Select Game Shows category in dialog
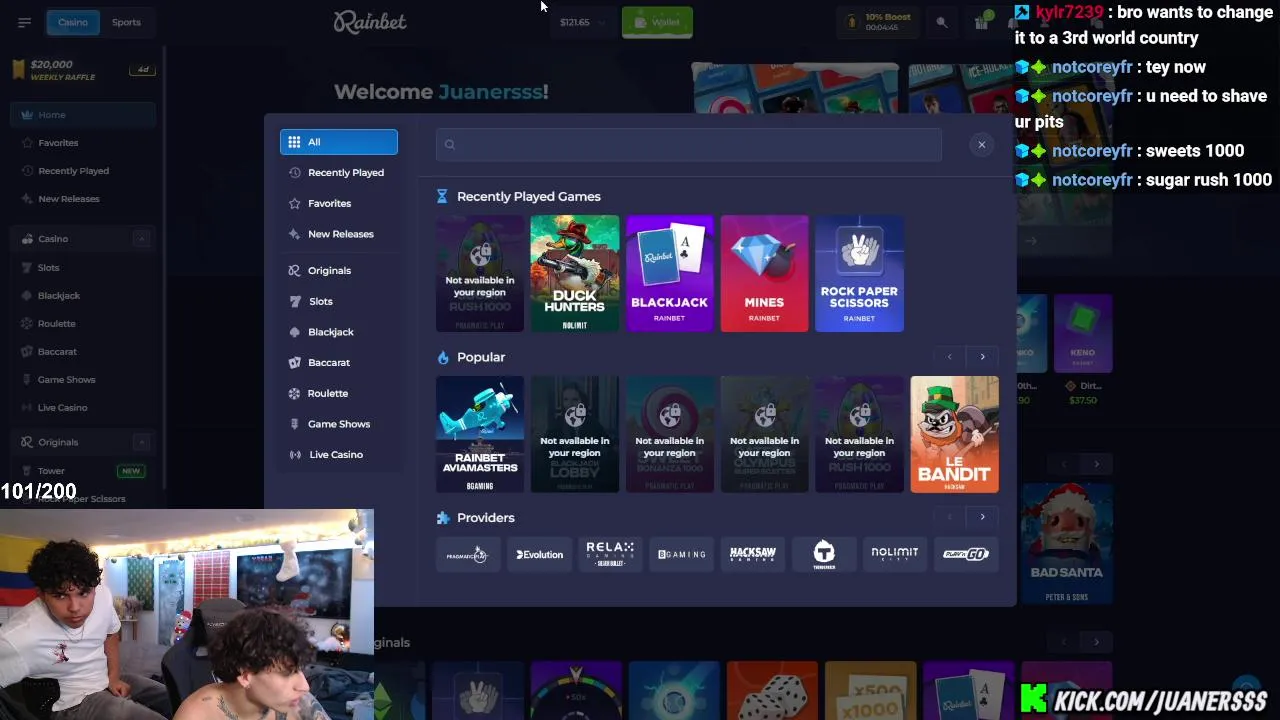 tap(338, 424)
